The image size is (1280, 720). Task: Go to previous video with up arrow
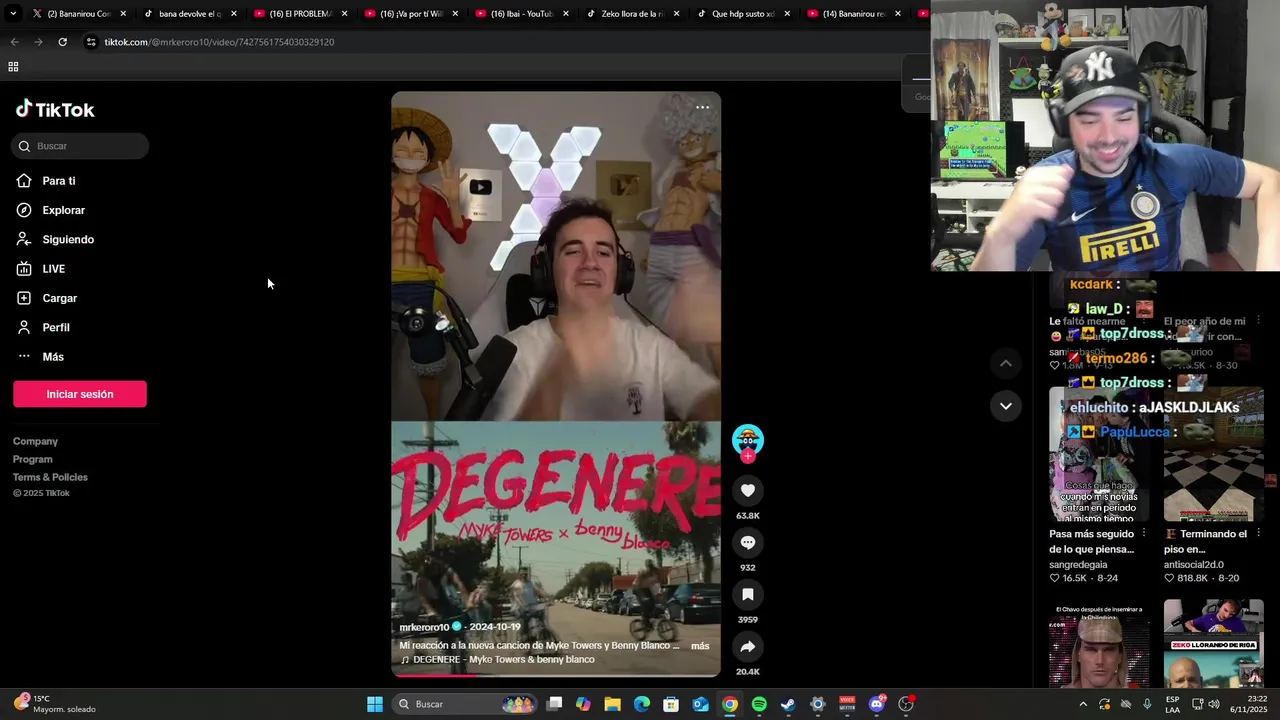(x=1005, y=363)
